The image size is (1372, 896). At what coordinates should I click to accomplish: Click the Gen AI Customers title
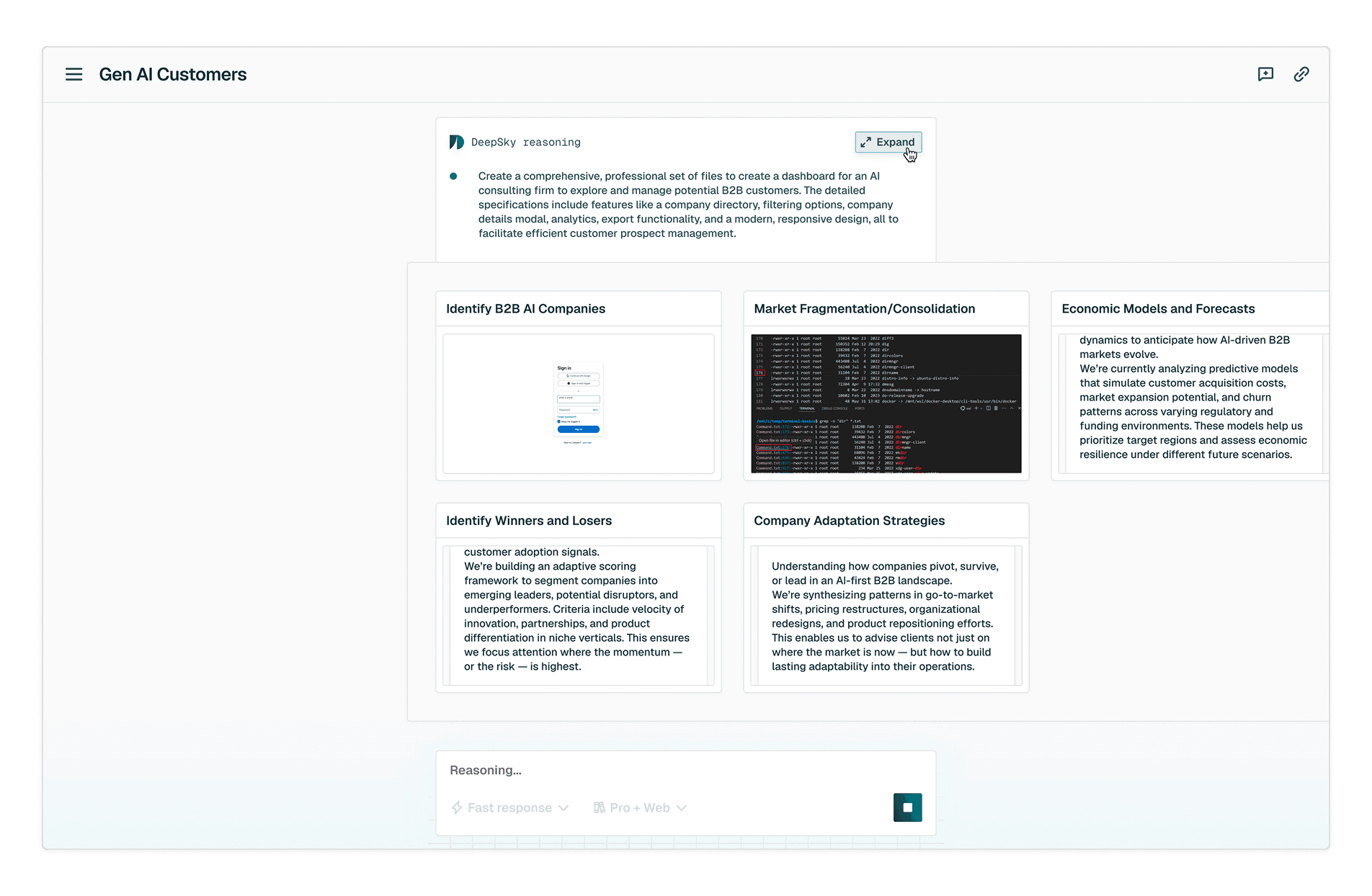pyautogui.click(x=173, y=74)
